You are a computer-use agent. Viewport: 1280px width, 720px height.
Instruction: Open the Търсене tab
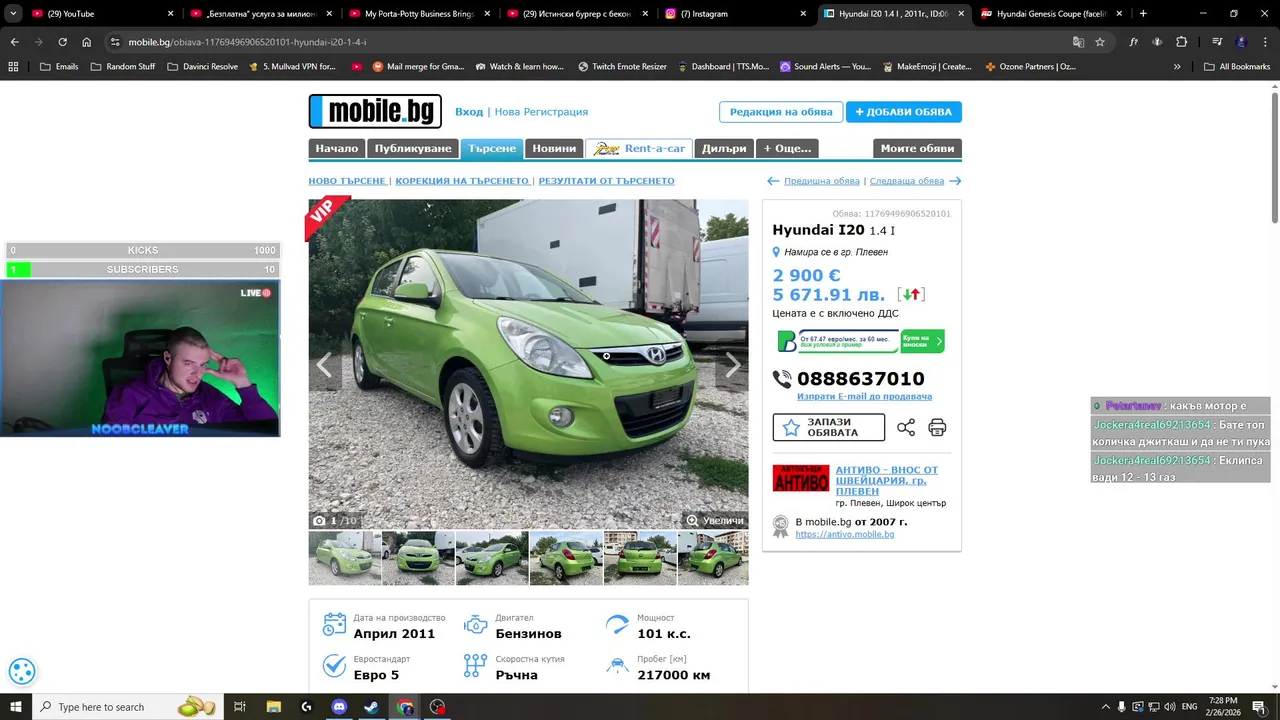click(491, 148)
